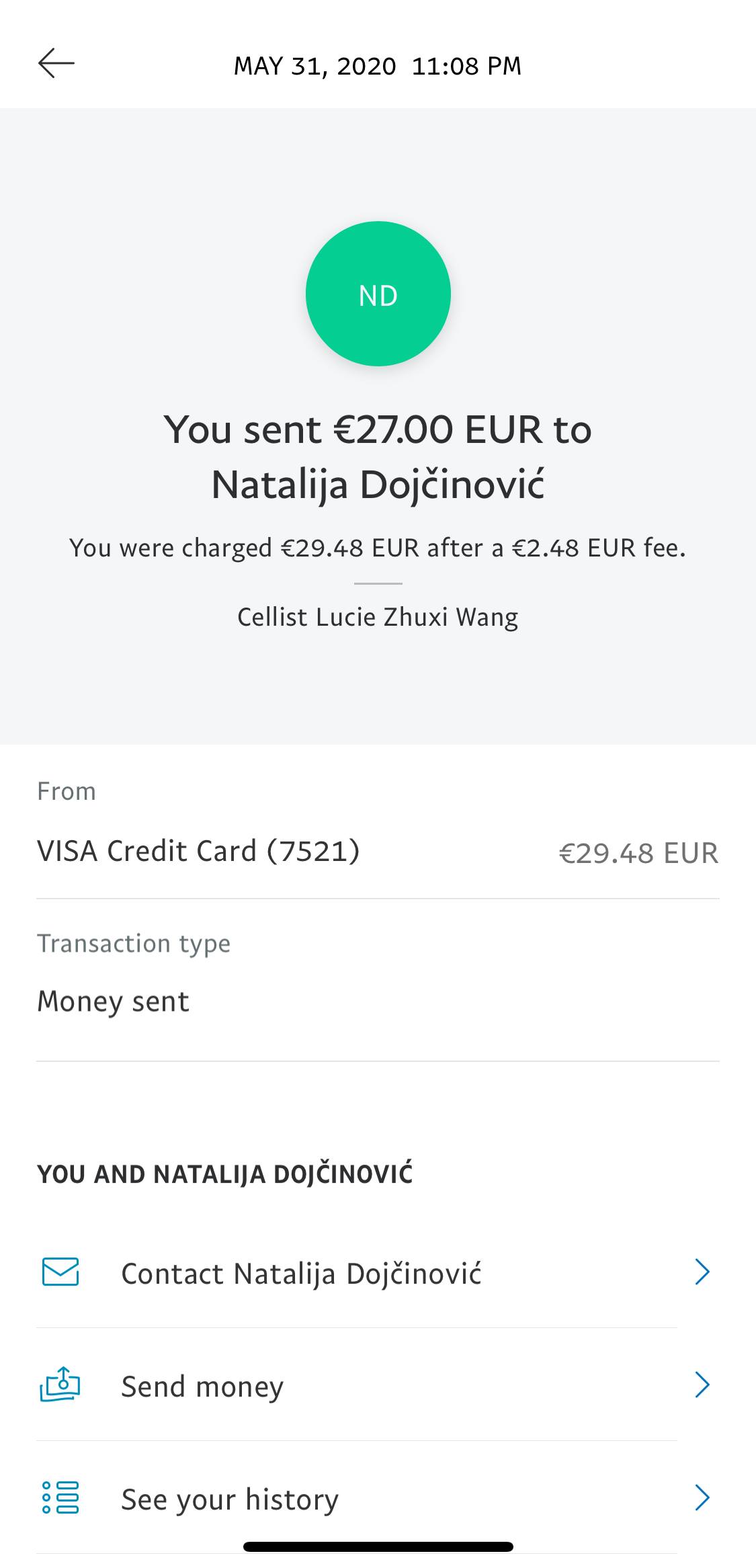Click the envelope contact icon

click(x=60, y=1272)
